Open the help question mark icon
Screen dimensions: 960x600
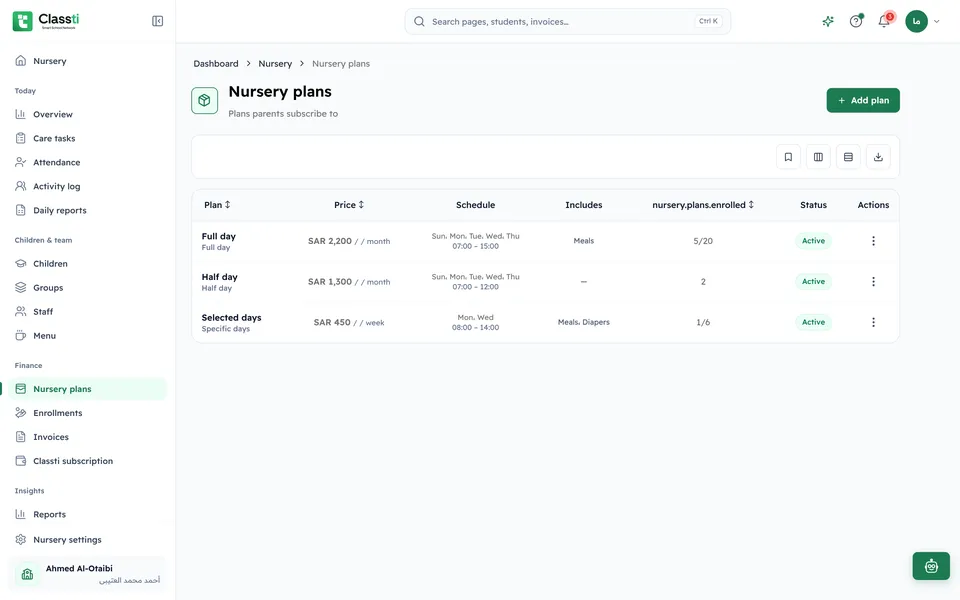point(856,21)
